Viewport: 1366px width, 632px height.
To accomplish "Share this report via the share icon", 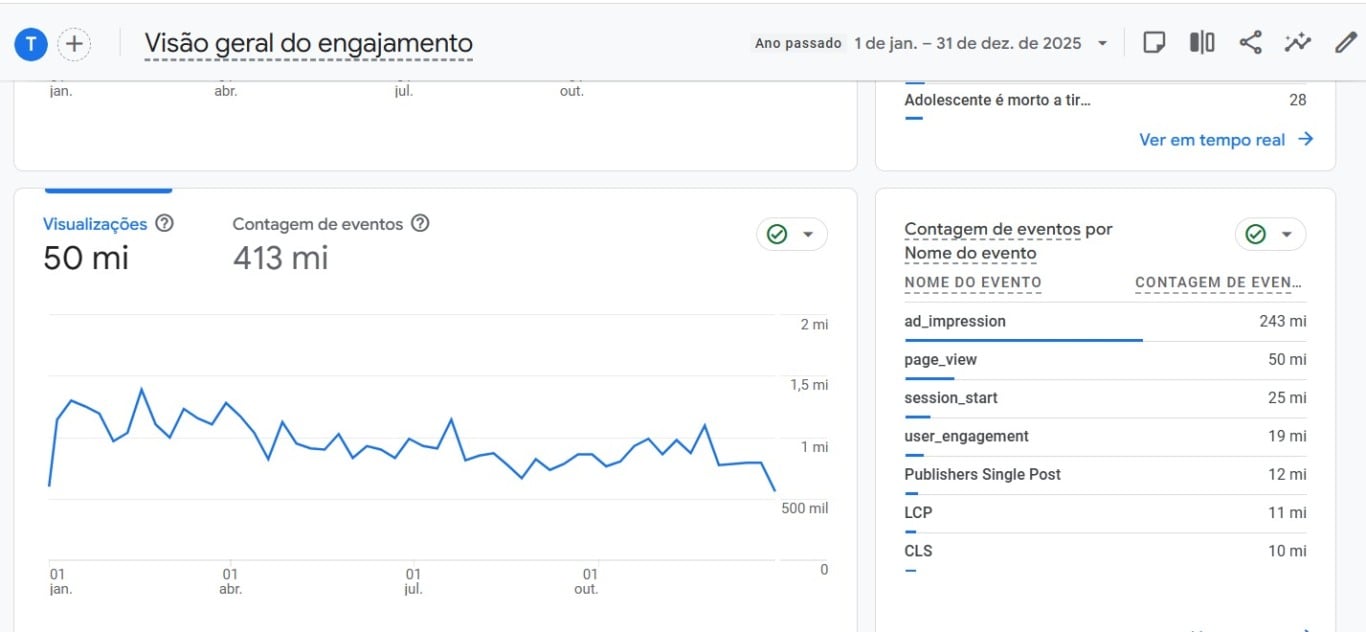I will pyautogui.click(x=1250, y=43).
